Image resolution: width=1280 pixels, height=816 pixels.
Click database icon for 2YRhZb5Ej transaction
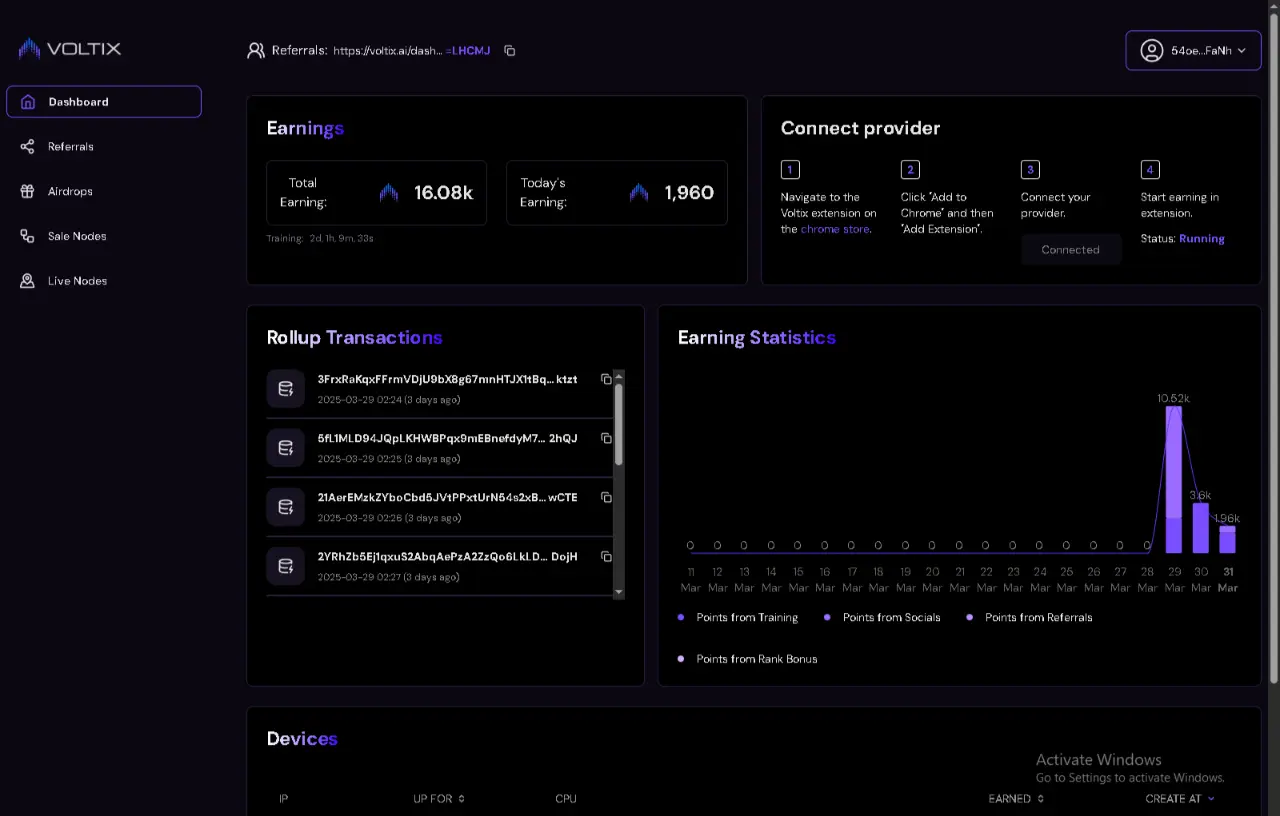click(x=285, y=565)
